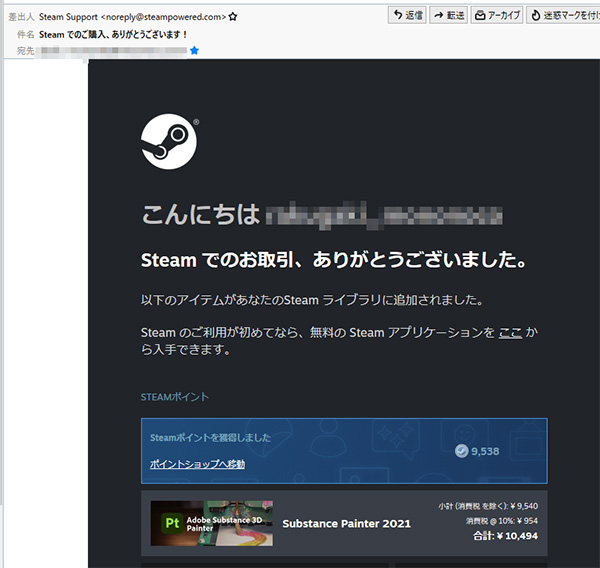The height and width of the screenshot is (568, 600).
Task: Open the ポイントショップへ移動 link
Action: (197, 464)
